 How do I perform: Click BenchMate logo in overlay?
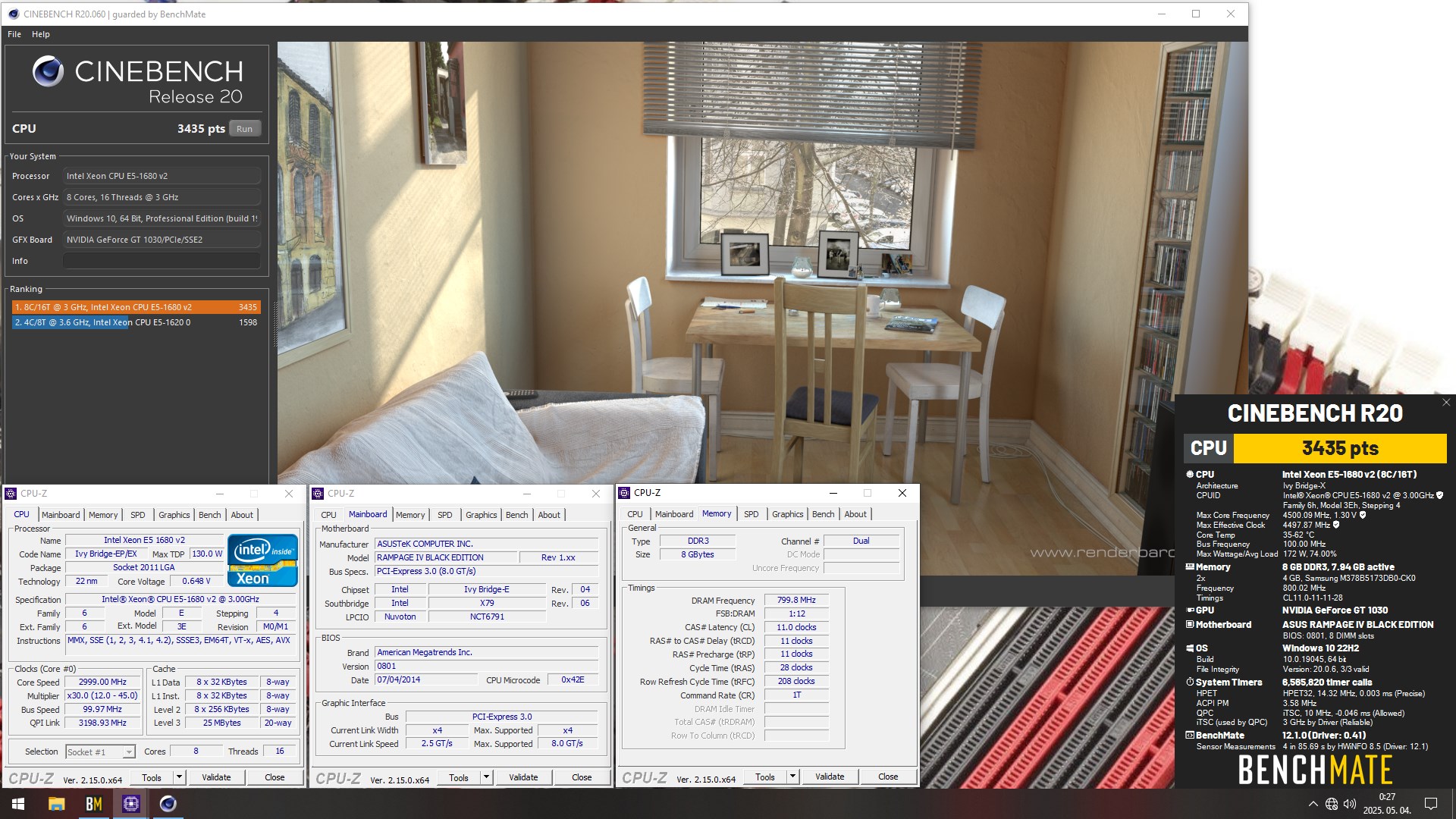tap(1315, 770)
